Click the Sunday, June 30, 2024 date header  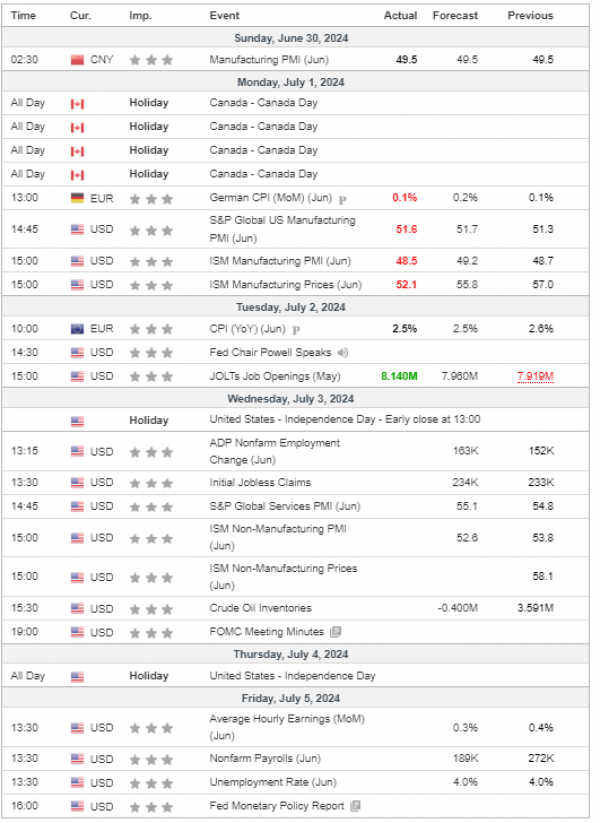pos(291,38)
